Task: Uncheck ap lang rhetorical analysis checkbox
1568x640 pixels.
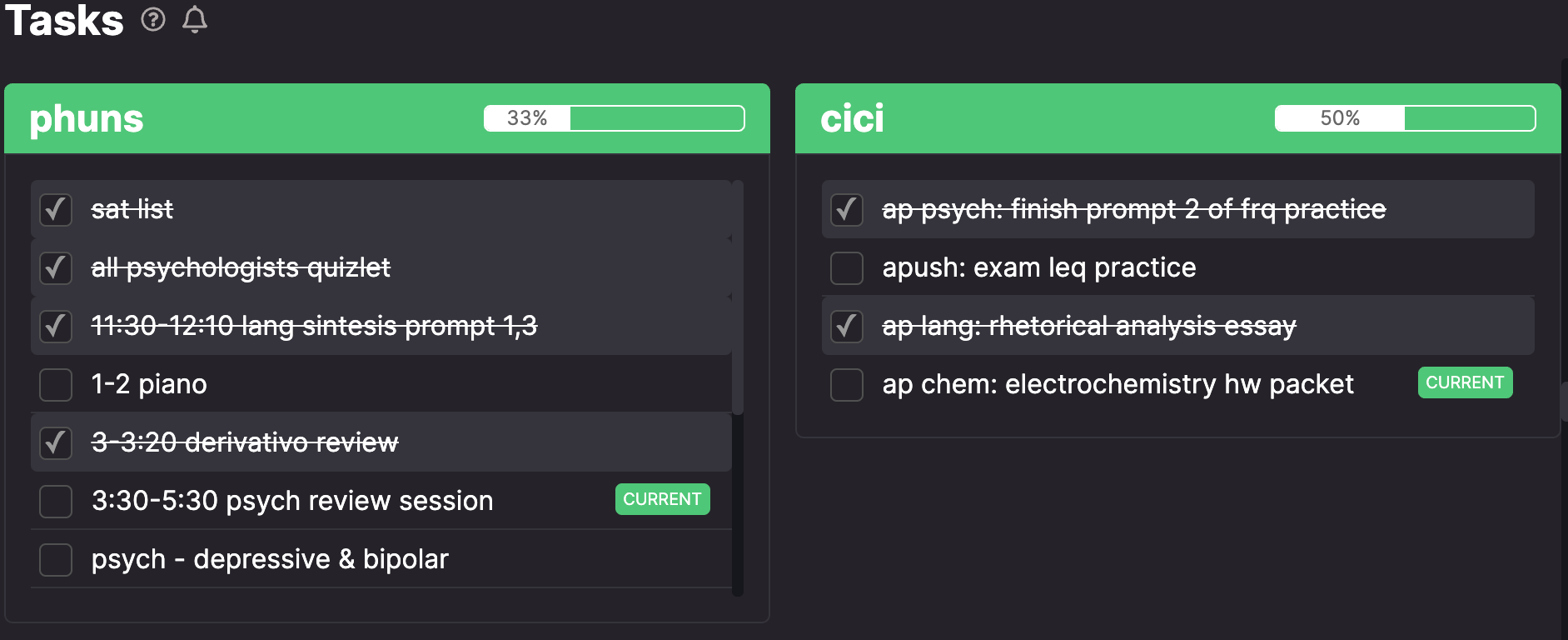Action: (847, 326)
